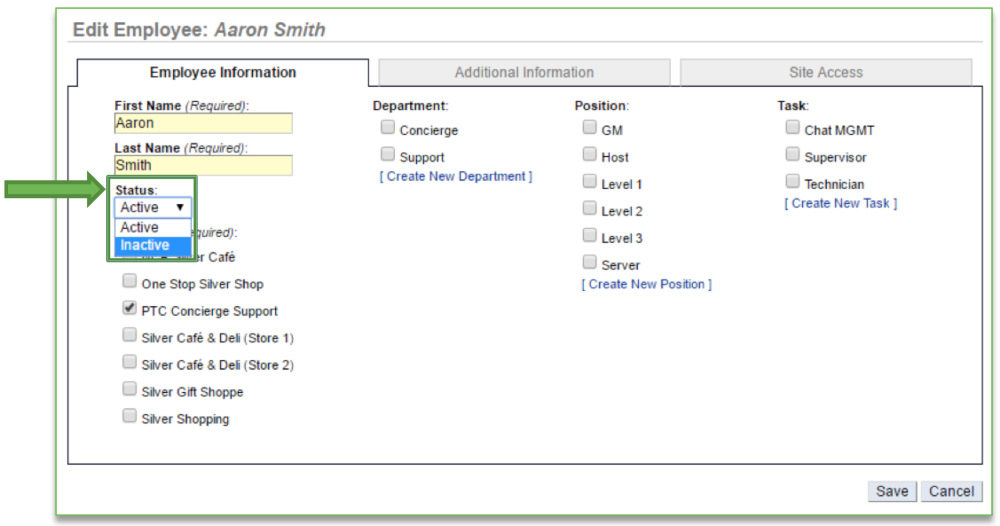
Task: Choose Inactive from the status list
Action: click(x=145, y=245)
